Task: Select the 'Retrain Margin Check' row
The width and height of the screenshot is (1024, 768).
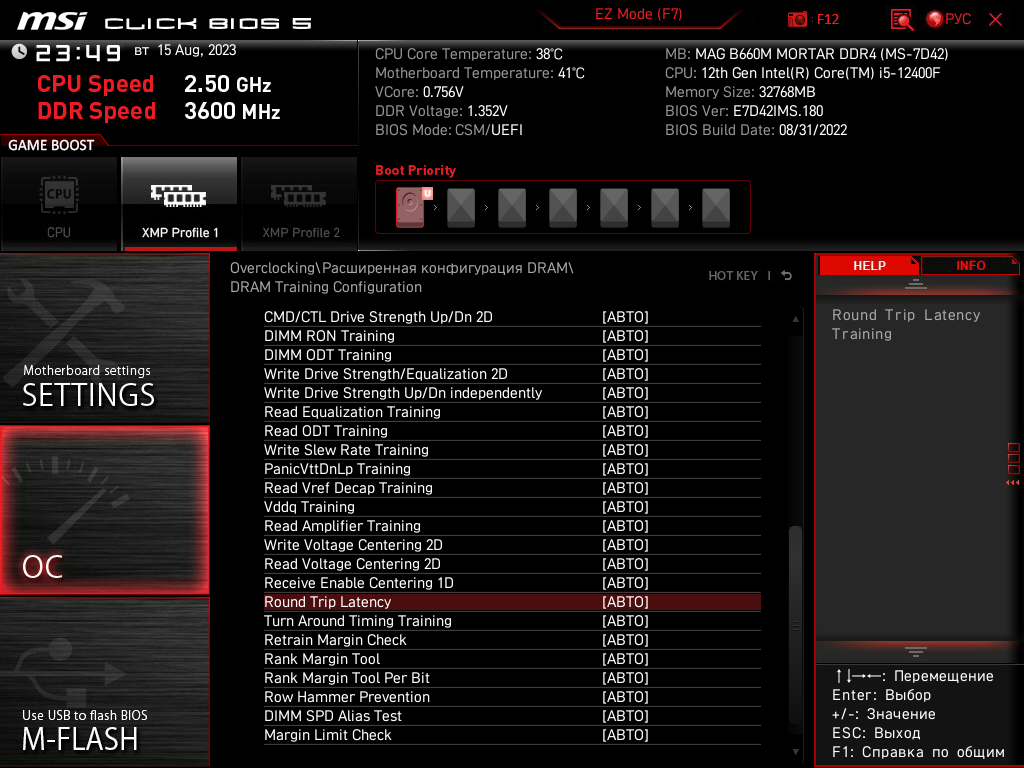Action: [512, 640]
